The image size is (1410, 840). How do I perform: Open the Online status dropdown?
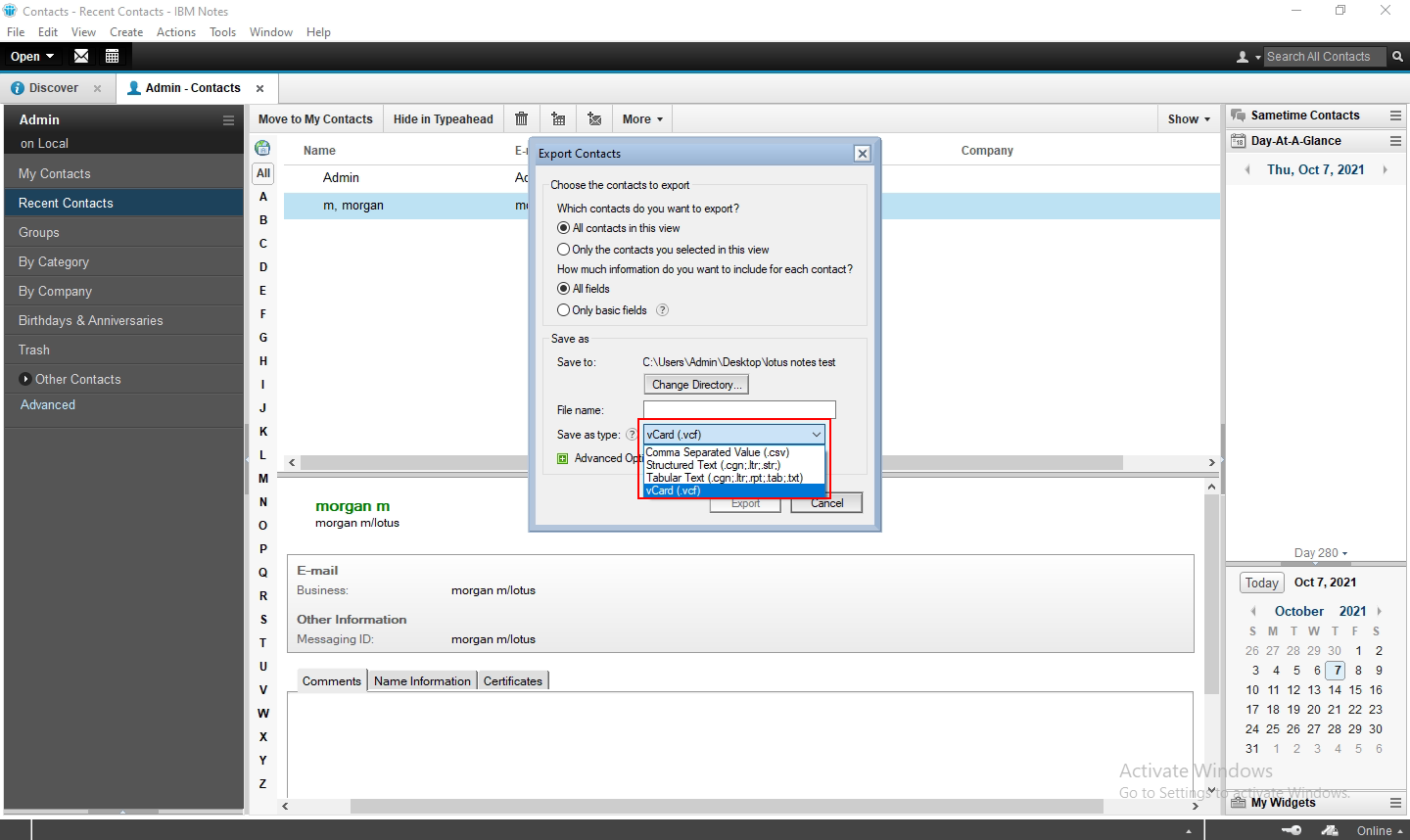click(x=1381, y=830)
